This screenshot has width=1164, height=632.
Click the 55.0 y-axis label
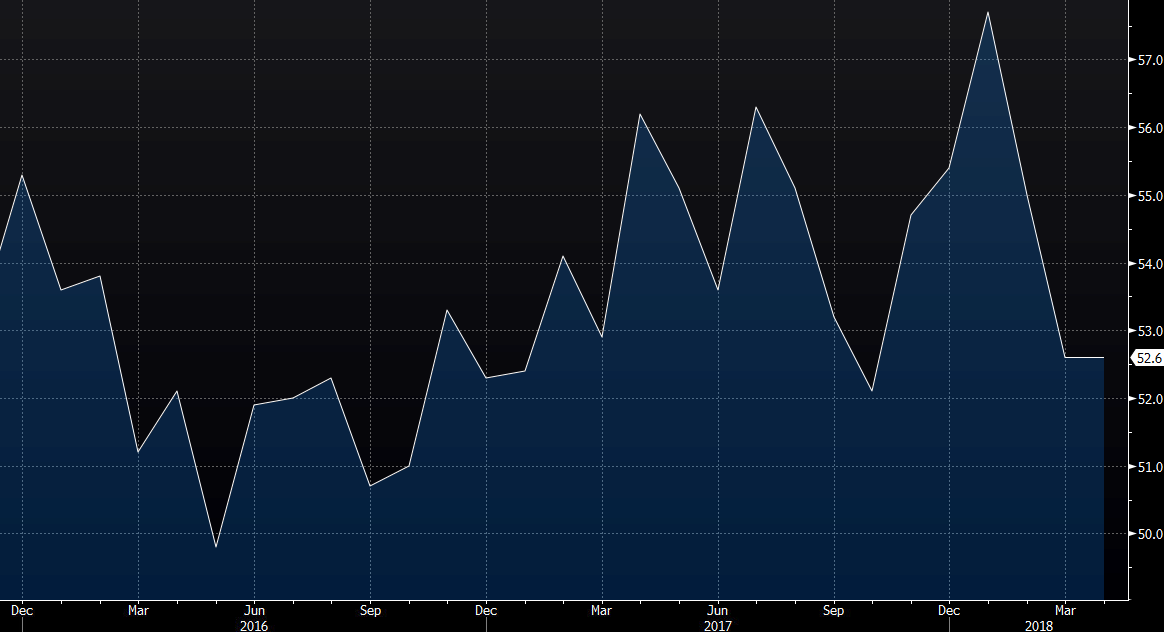pos(1150,196)
